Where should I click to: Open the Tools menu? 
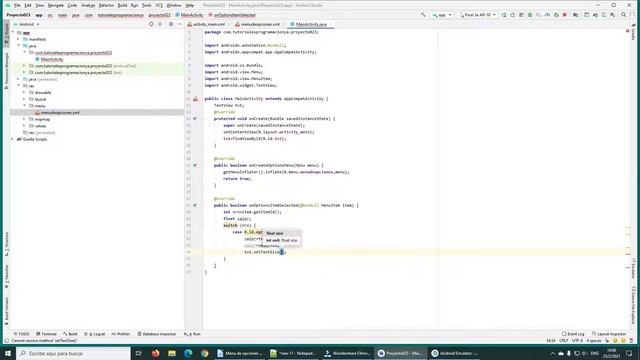(147, 5)
